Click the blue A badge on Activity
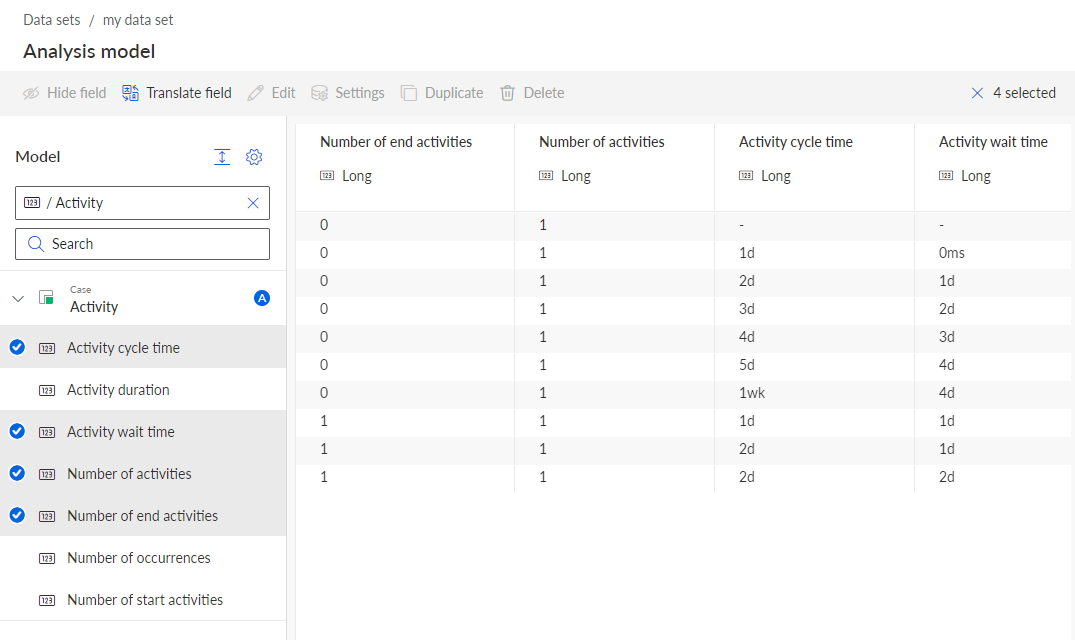 pos(262,298)
